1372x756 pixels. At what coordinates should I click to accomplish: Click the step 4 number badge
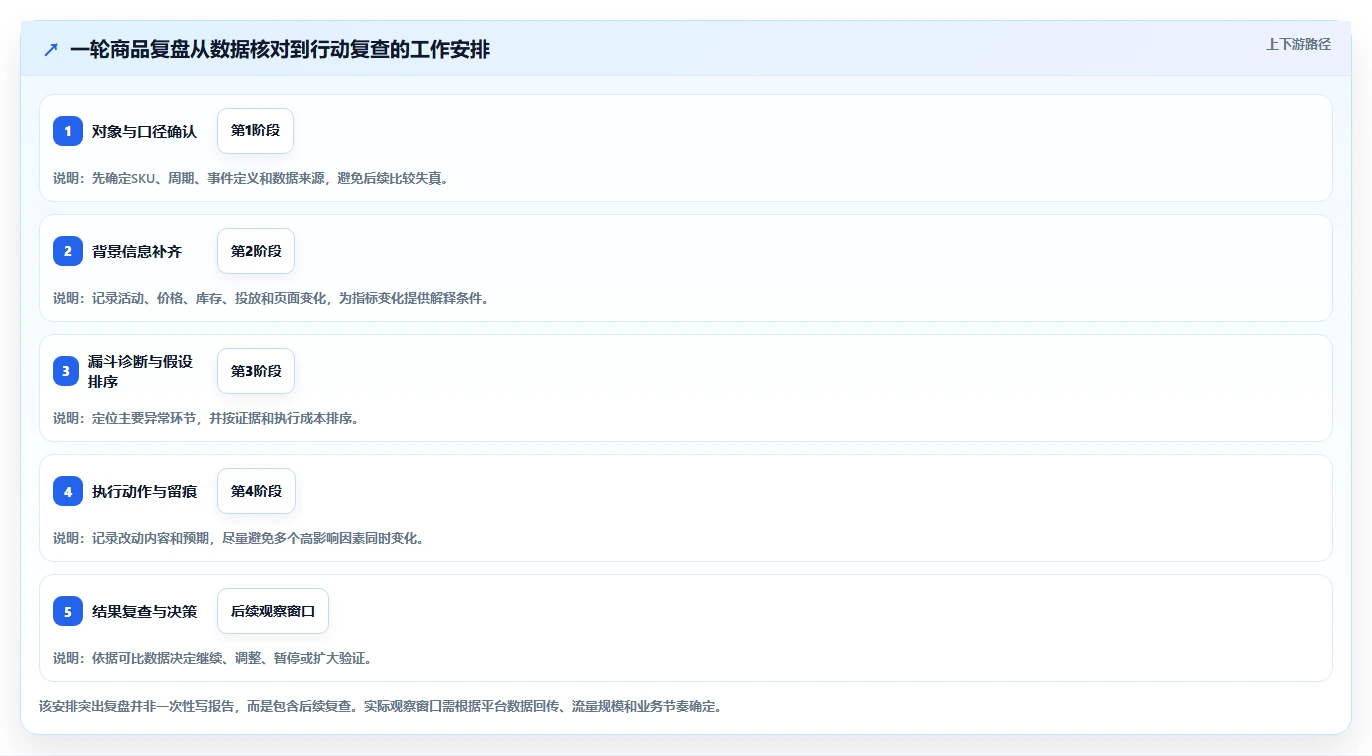68,491
